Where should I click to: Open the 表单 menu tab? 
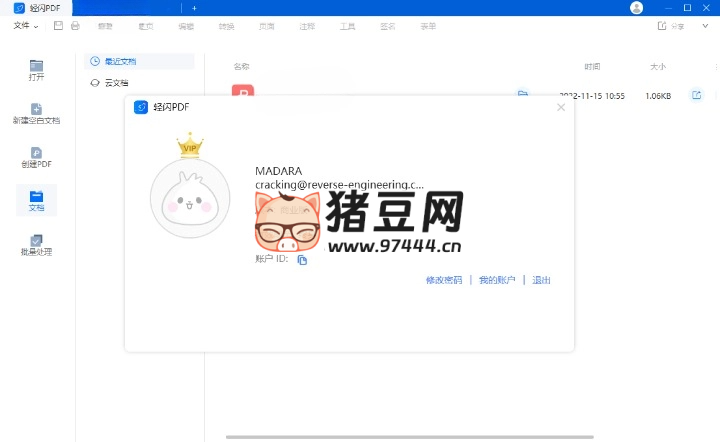coord(428,26)
